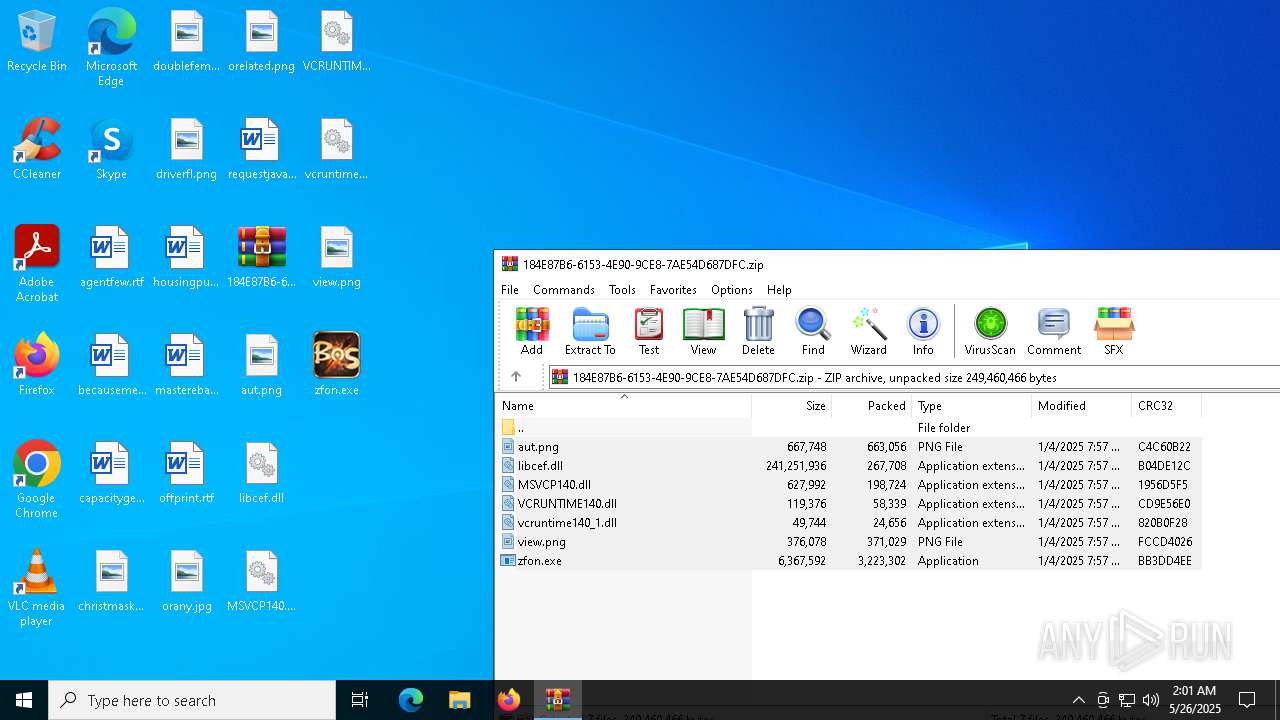Sort files by Name column header
Image resolution: width=1280 pixels, height=720 pixels.
pos(623,405)
